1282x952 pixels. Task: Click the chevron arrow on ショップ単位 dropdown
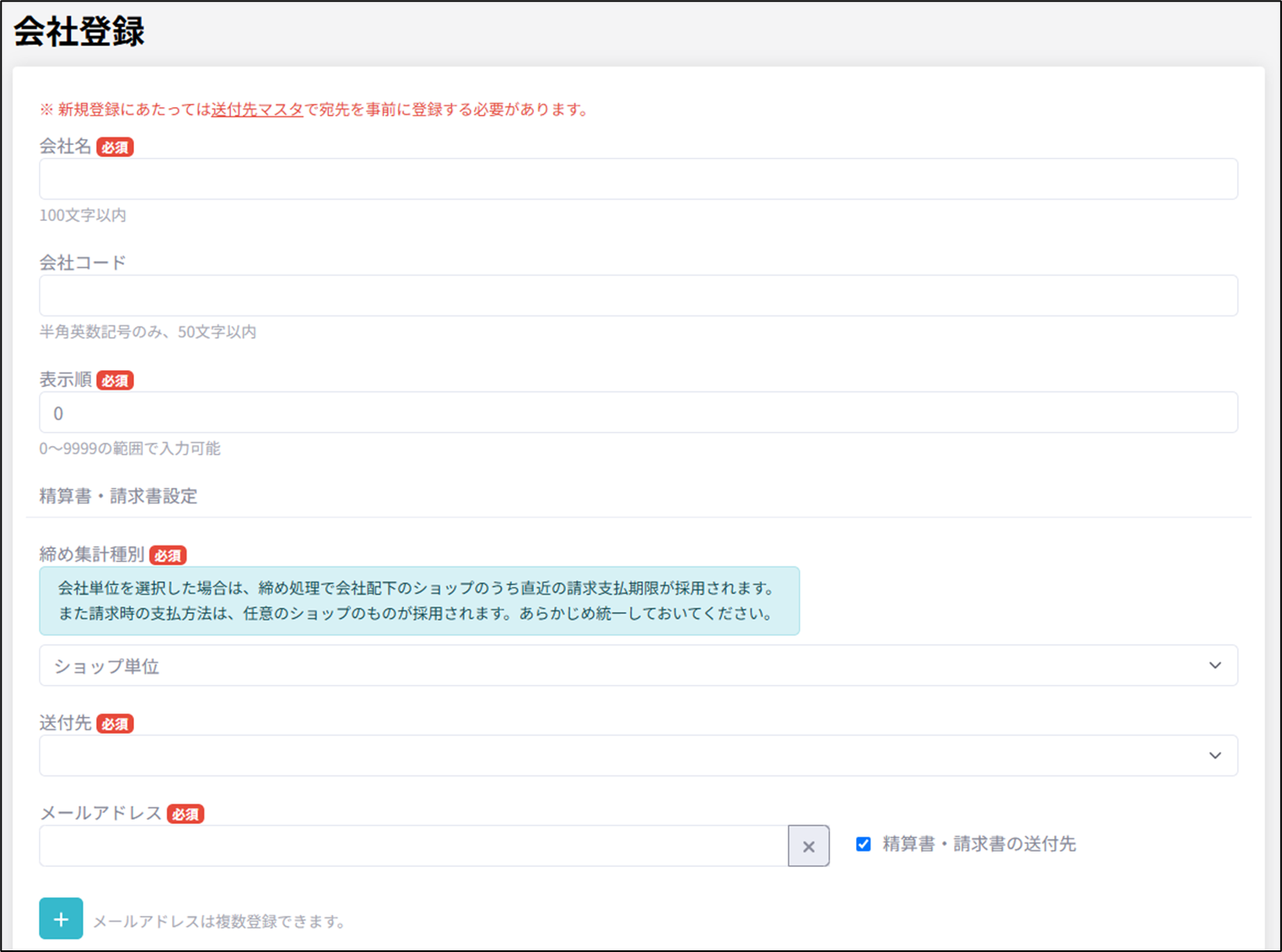click(1215, 665)
